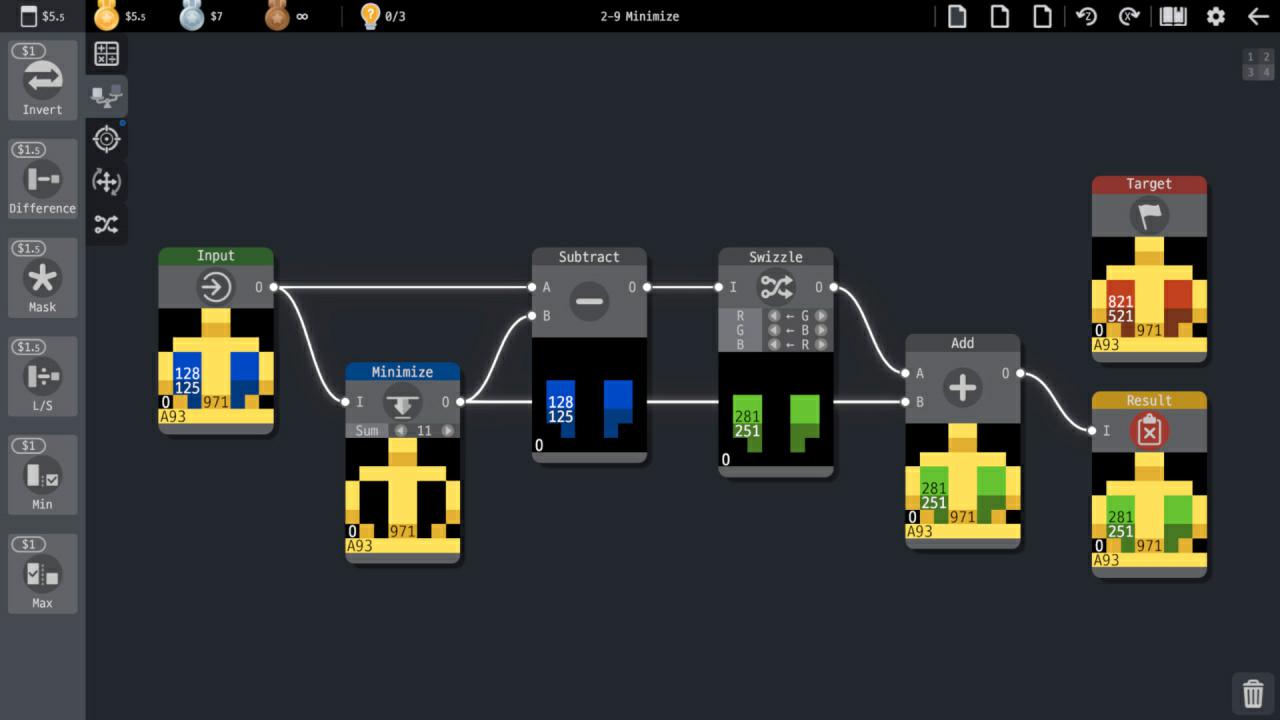Image resolution: width=1280 pixels, height=720 pixels.
Task: Choose the Mask node tool
Action: [42, 278]
